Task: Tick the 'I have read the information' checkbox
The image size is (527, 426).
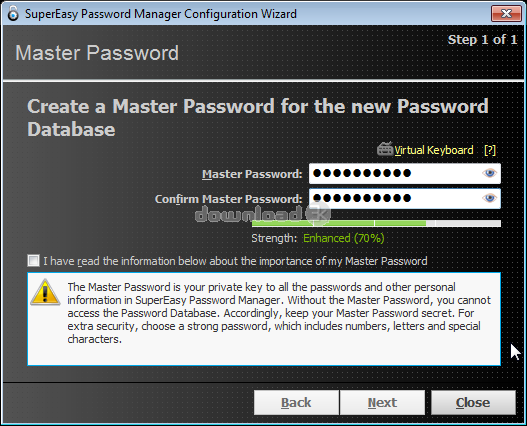Action: [x=33, y=261]
